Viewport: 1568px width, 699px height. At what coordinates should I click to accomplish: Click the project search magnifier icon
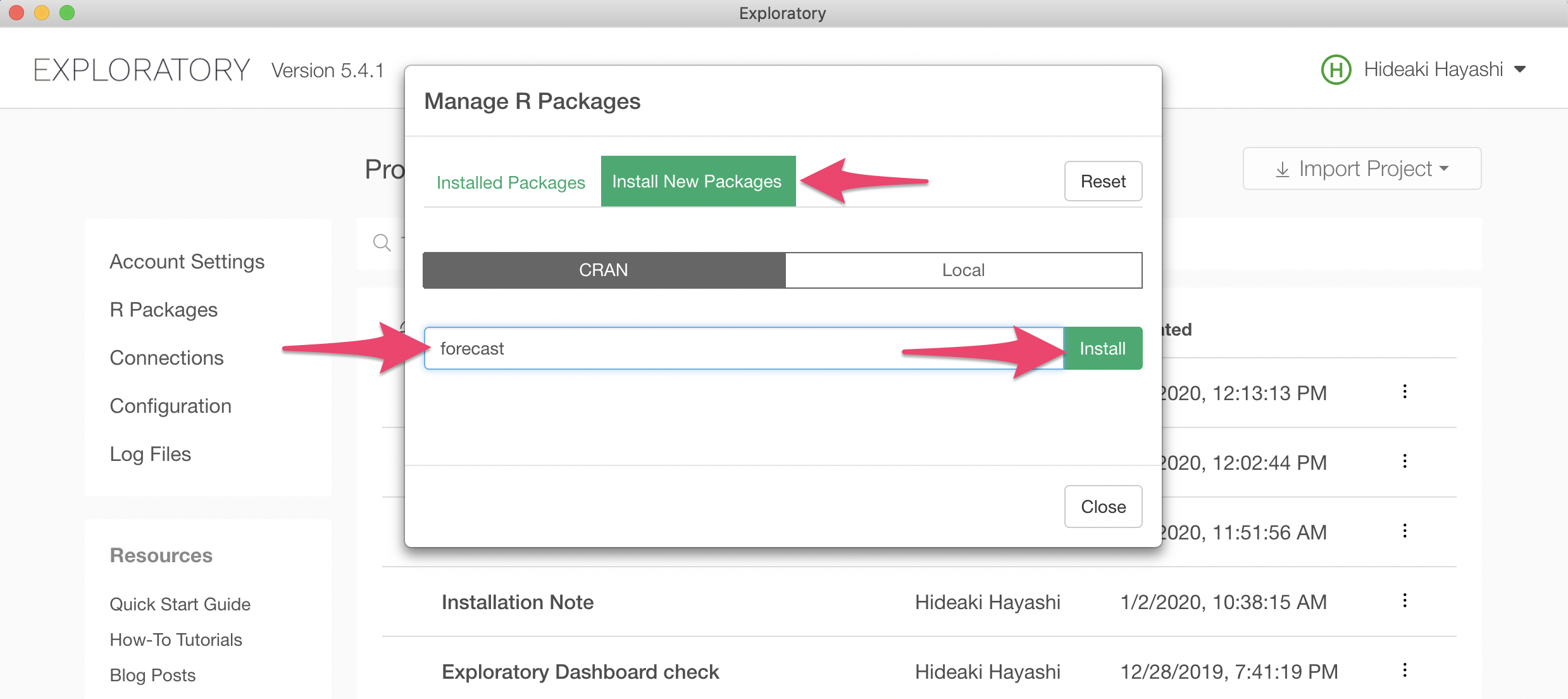coord(382,242)
